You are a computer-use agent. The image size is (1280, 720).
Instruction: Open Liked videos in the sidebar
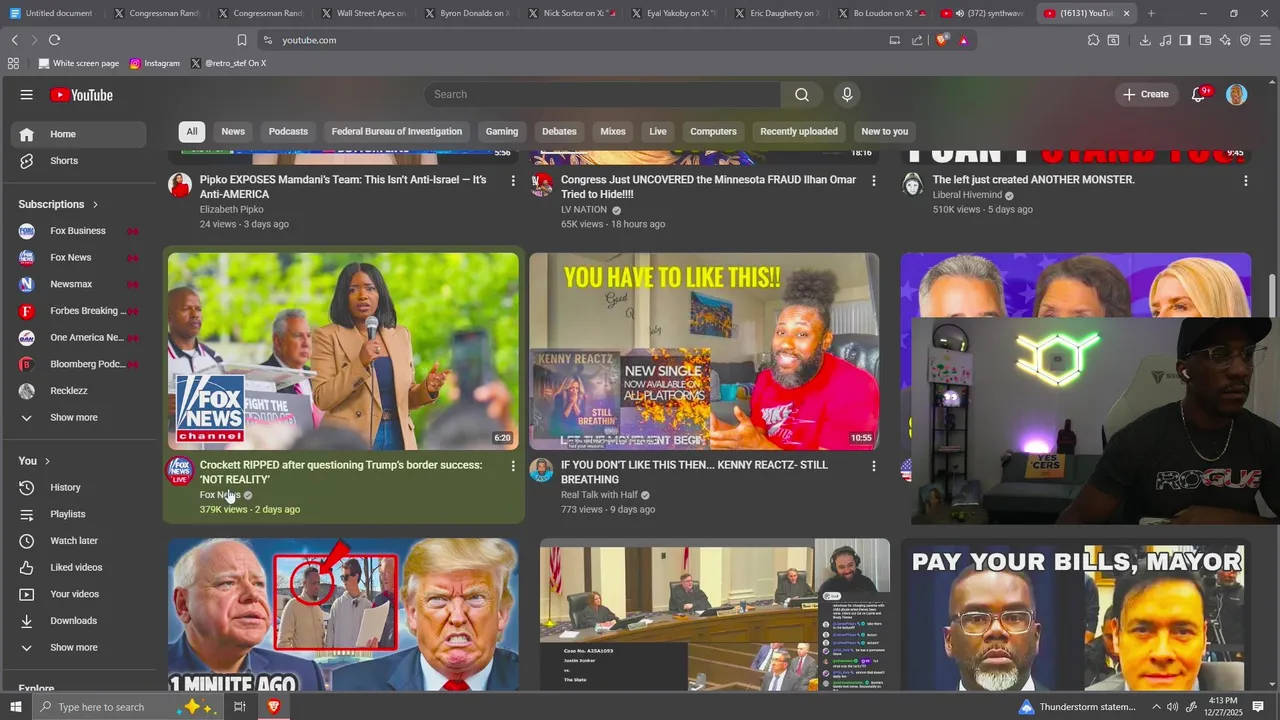79,567
